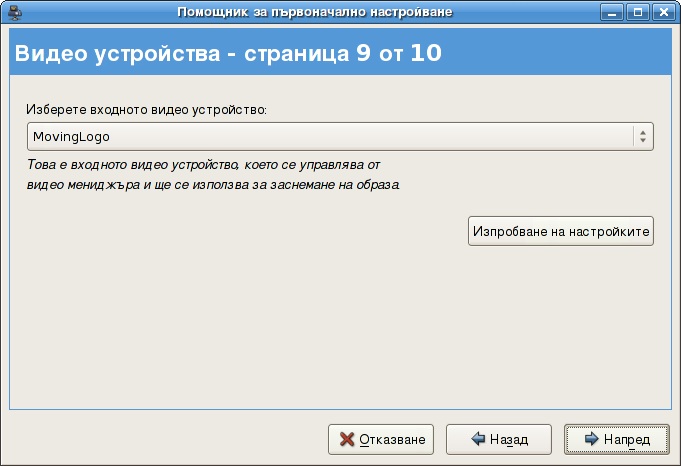Click the right arrow icon on Напред

pos(592,439)
